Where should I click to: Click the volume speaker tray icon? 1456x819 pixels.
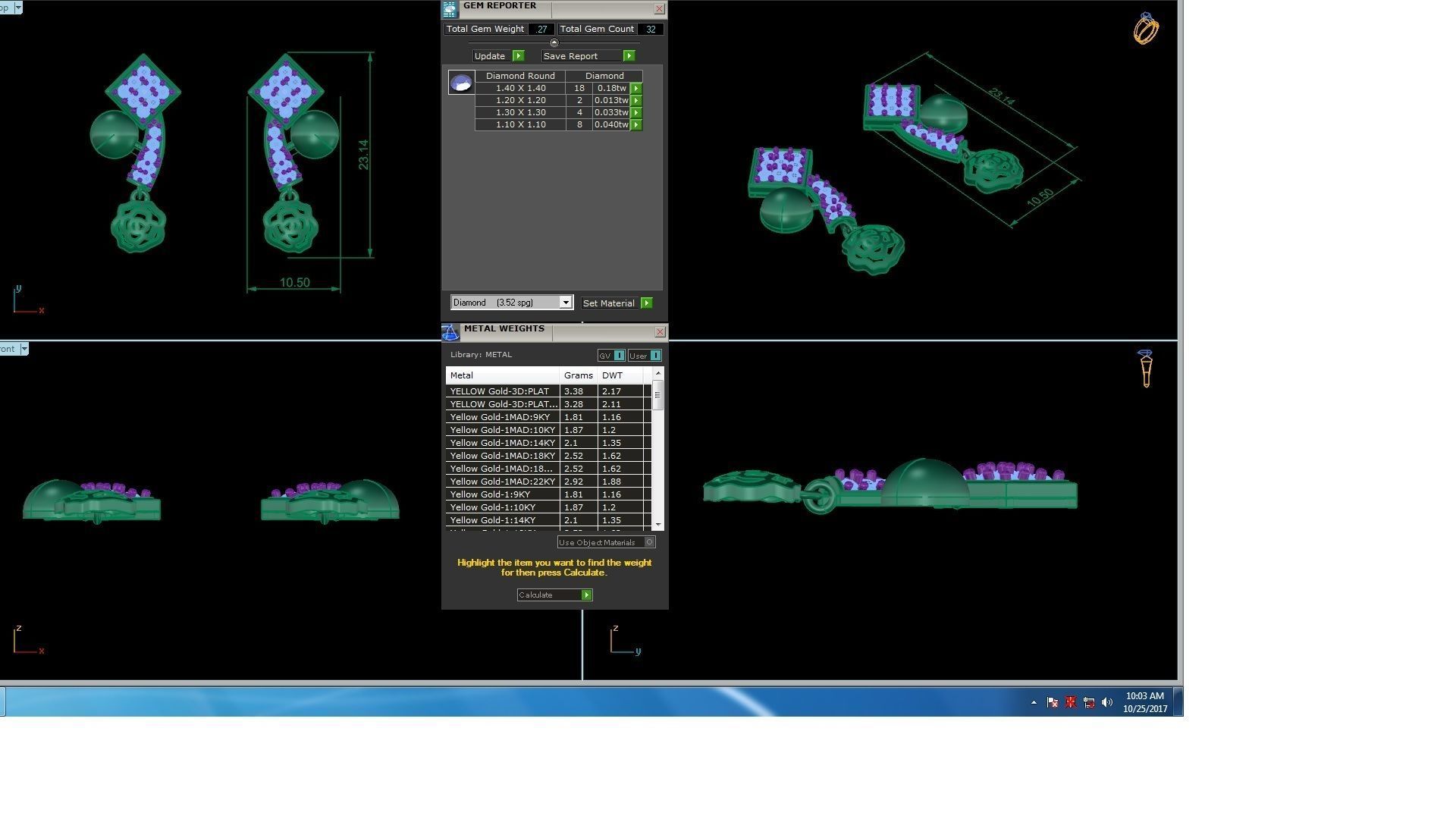[x=1107, y=703]
